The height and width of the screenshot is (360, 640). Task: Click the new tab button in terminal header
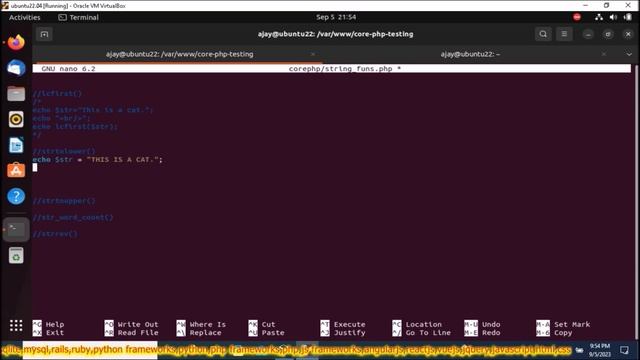point(44,34)
